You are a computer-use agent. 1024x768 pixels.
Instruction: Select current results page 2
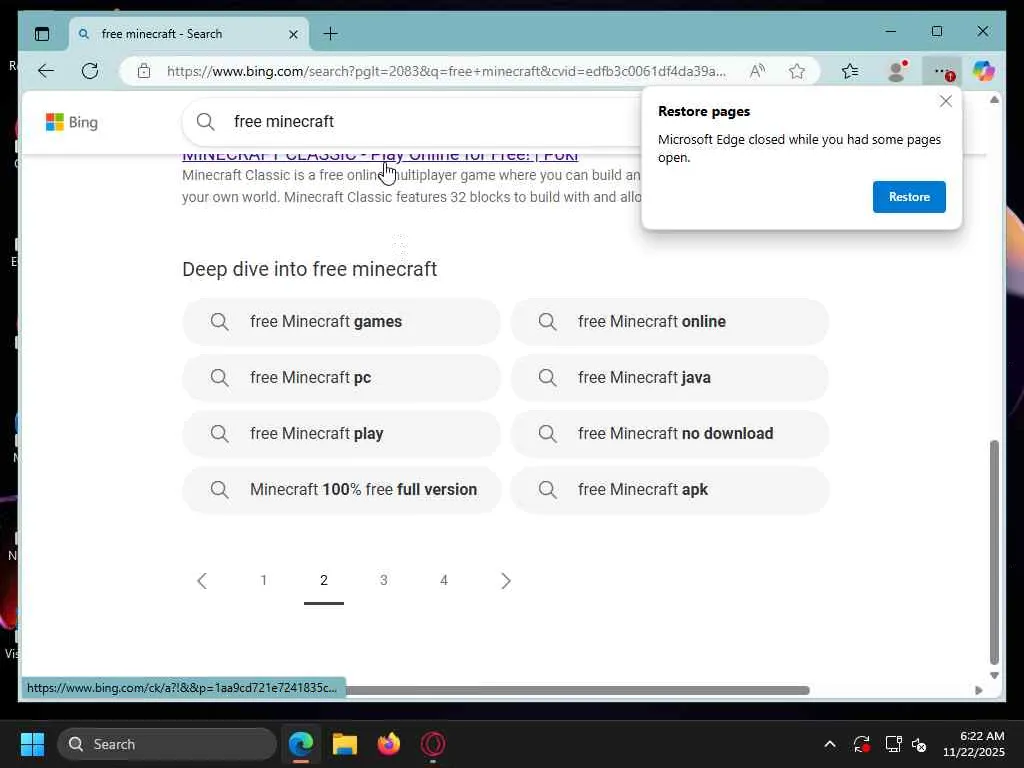pyautogui.click(x=324, y=581)
